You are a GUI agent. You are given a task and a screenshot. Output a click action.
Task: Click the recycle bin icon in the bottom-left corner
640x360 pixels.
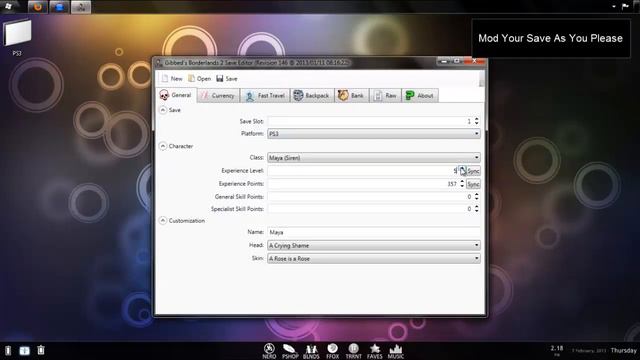41,350
